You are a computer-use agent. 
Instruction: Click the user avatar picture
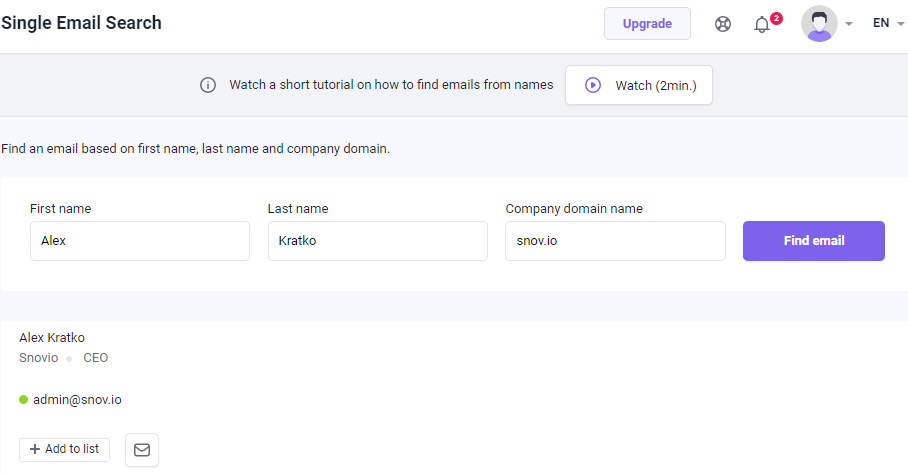pos(819,24)
